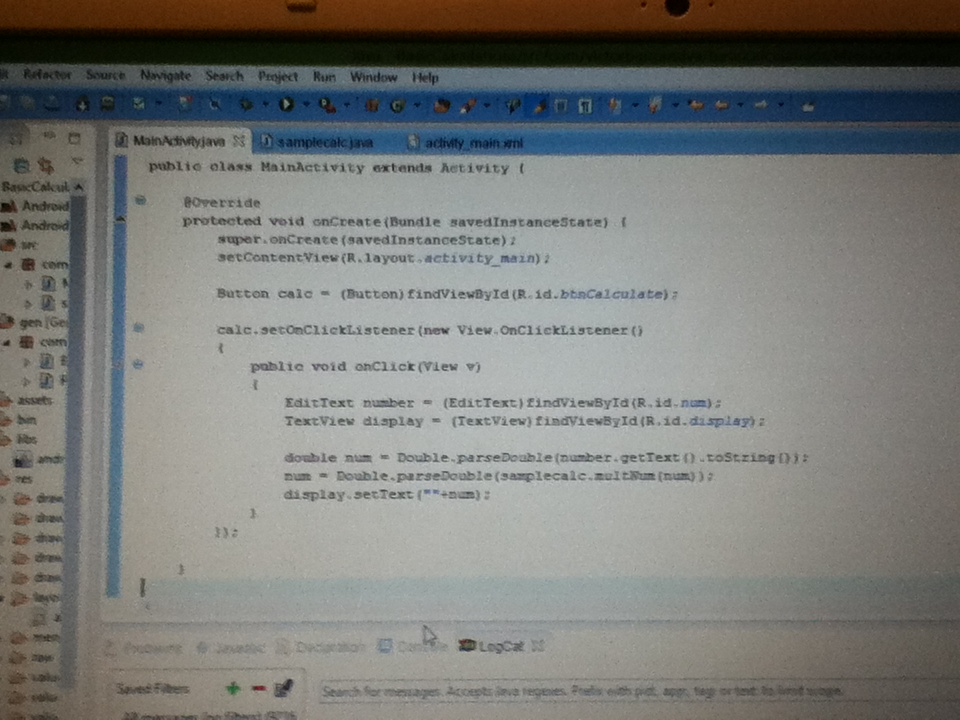Click the Back navigation arrow icon
960x720 pixels.
pyautogui.click(x=722, y=106)
